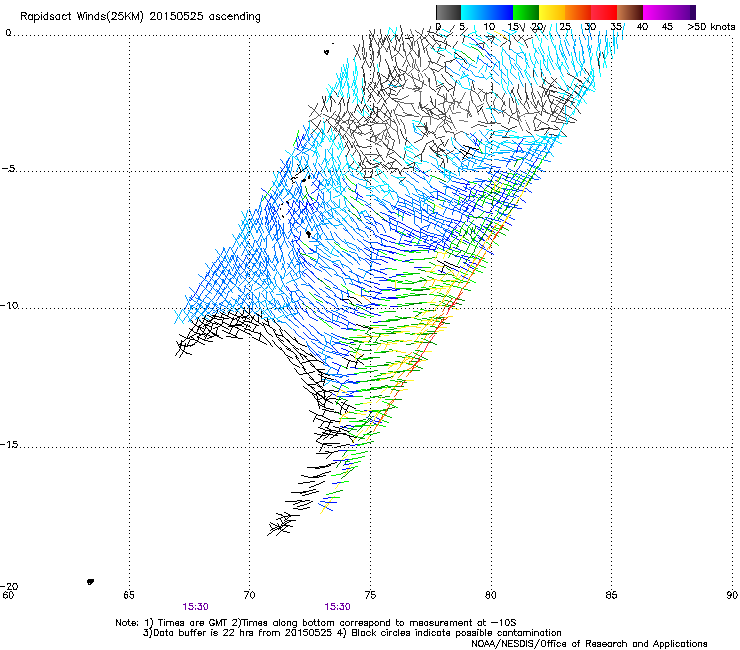Click legend tick label '45'

tap(667, 27)
